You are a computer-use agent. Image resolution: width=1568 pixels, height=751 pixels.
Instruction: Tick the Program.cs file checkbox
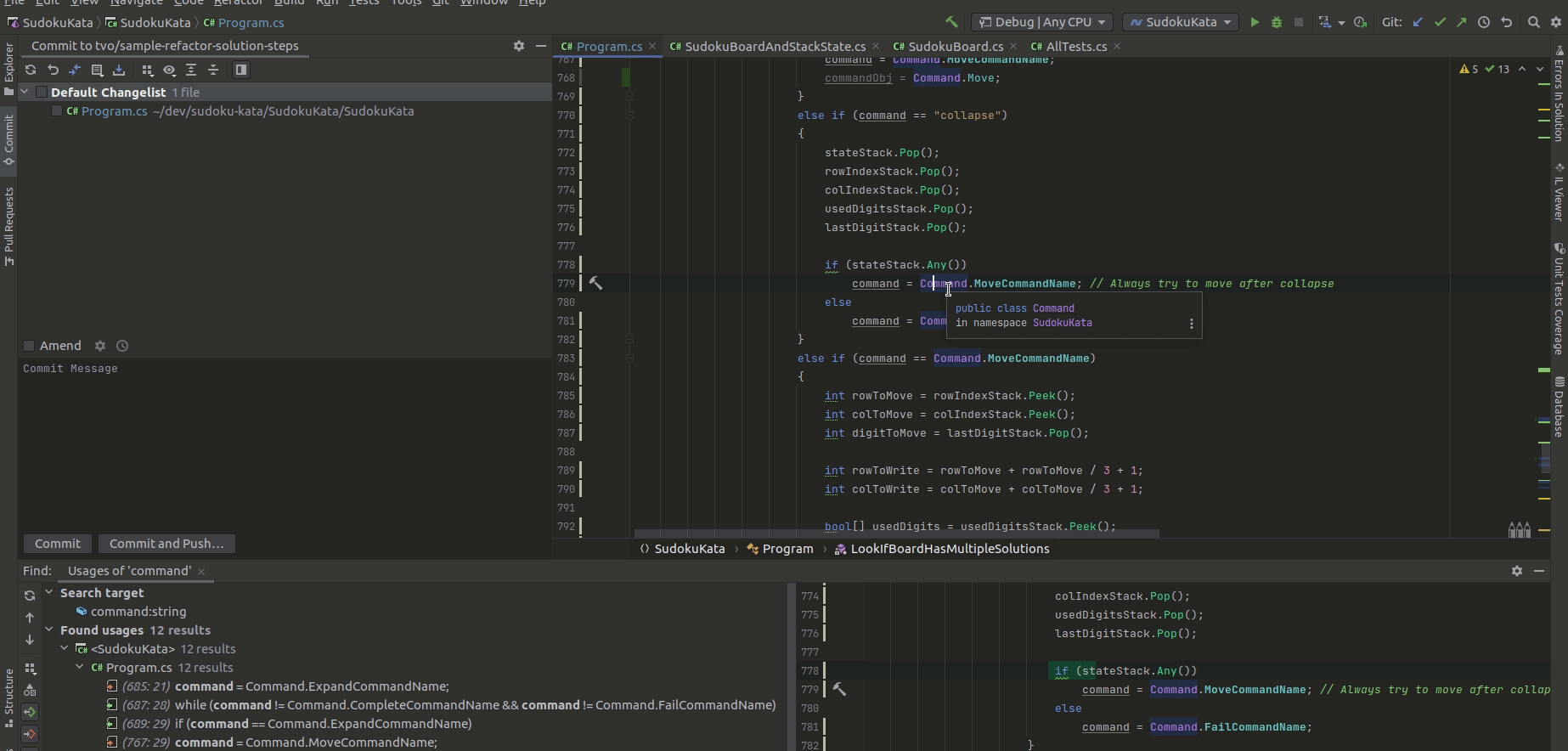[x=57, y=111]
